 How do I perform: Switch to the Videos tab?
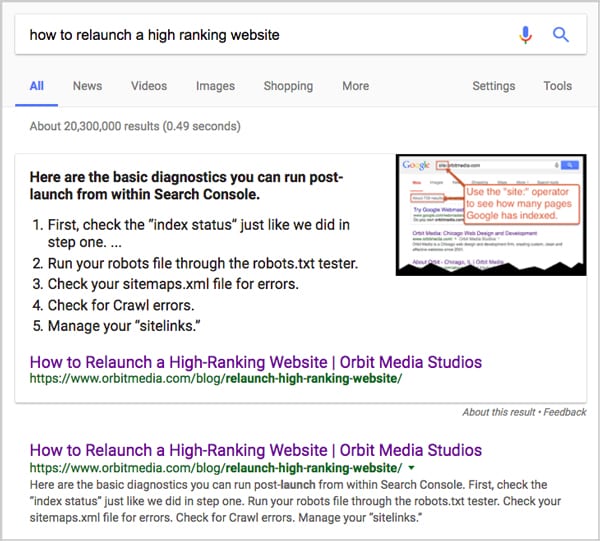149,86
